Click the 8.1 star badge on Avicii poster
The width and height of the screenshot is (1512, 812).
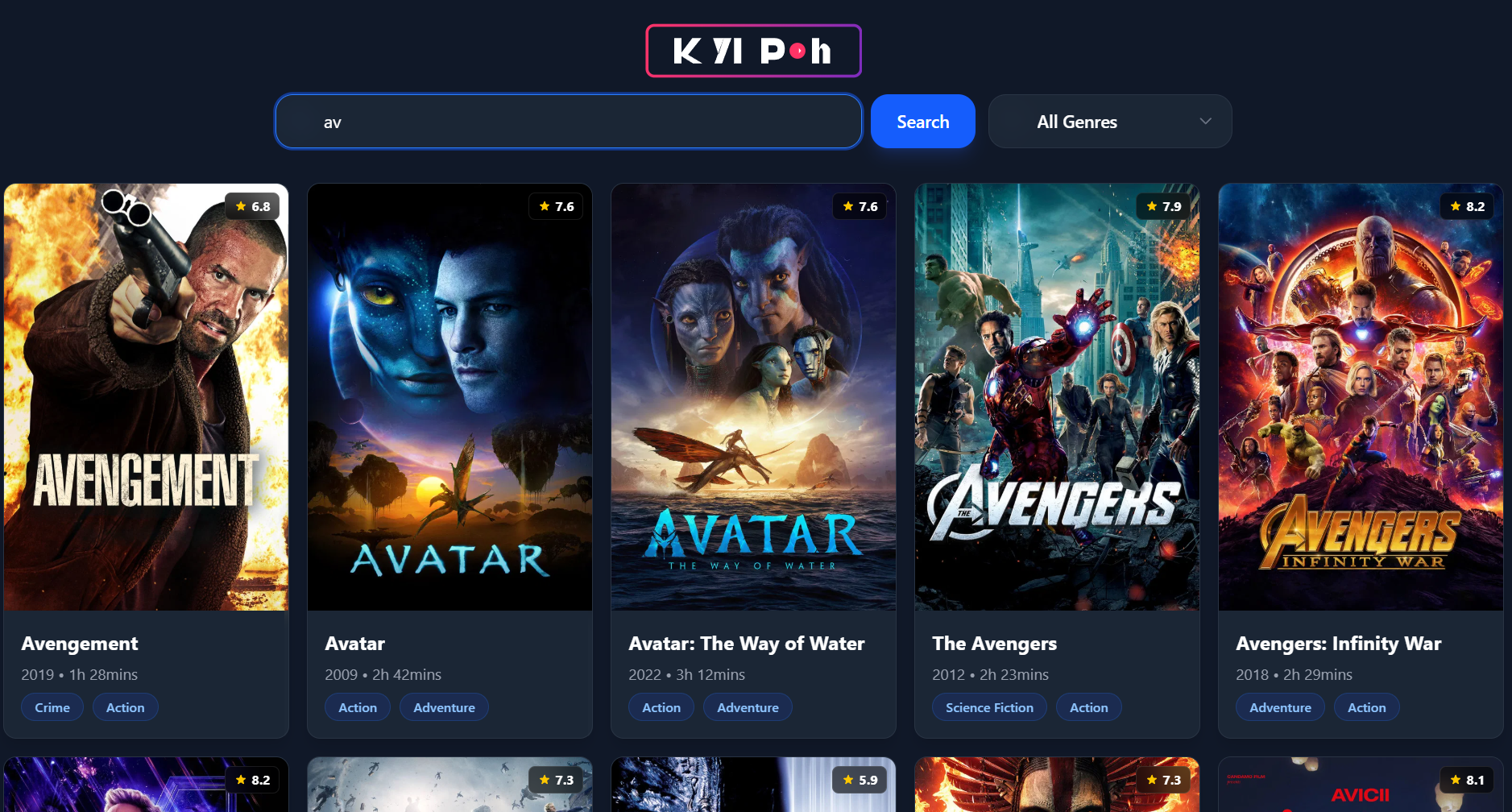(x=1468, y=780)
